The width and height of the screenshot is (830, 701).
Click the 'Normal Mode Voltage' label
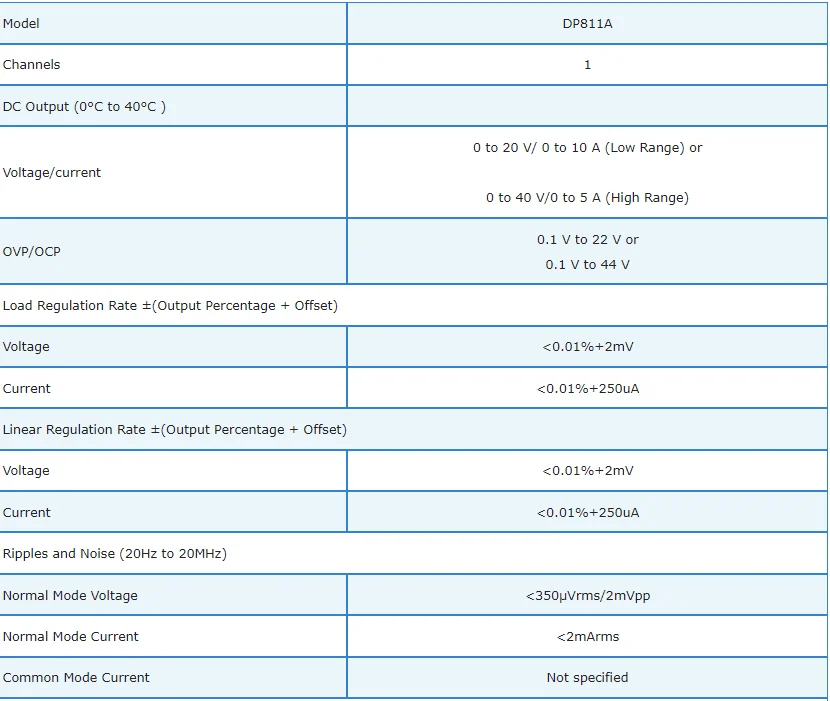point(70,596)
